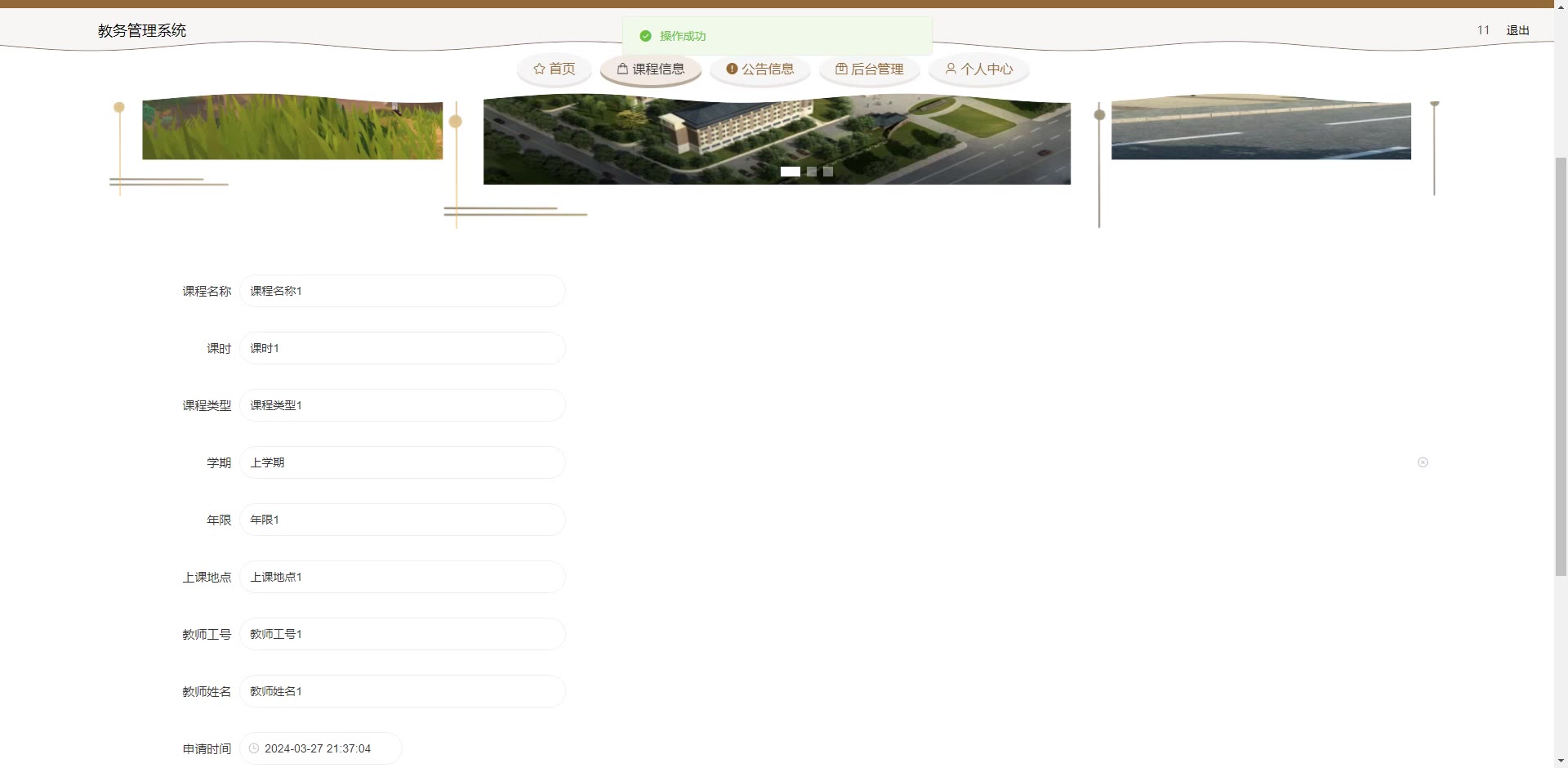
Task: Click the box icon beside 后台管理
Action: pos(841,69)
